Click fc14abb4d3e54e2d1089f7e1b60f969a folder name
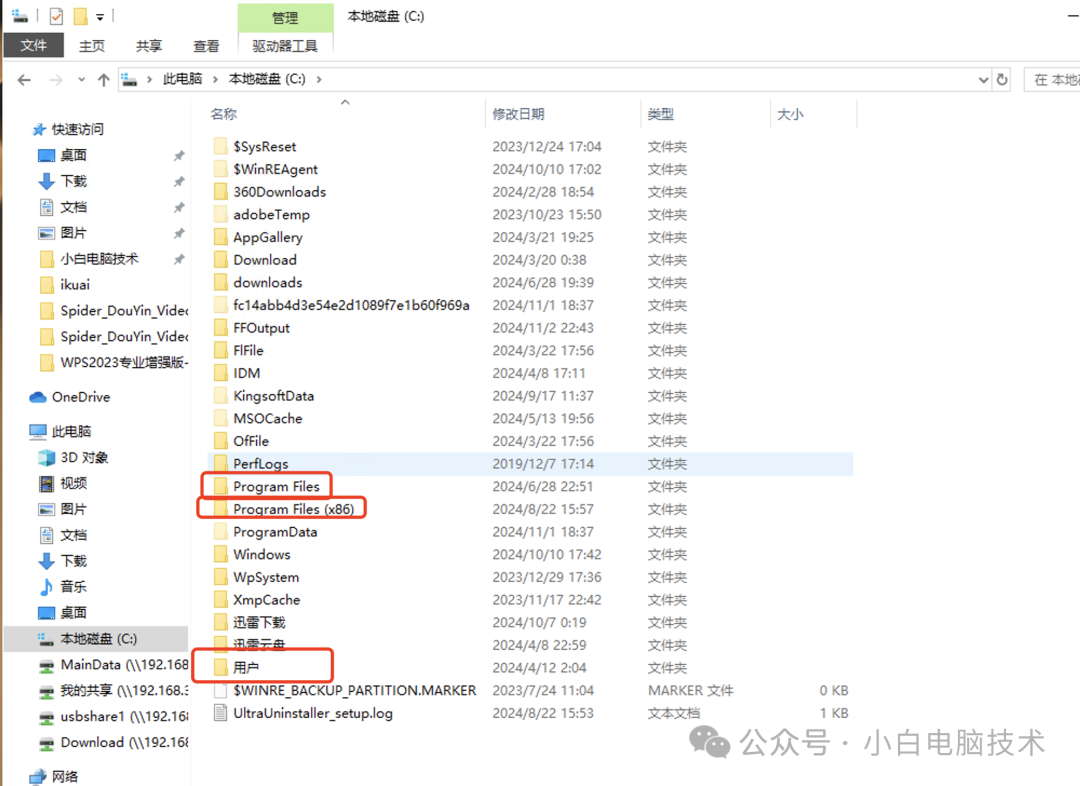 click(351, 305)
